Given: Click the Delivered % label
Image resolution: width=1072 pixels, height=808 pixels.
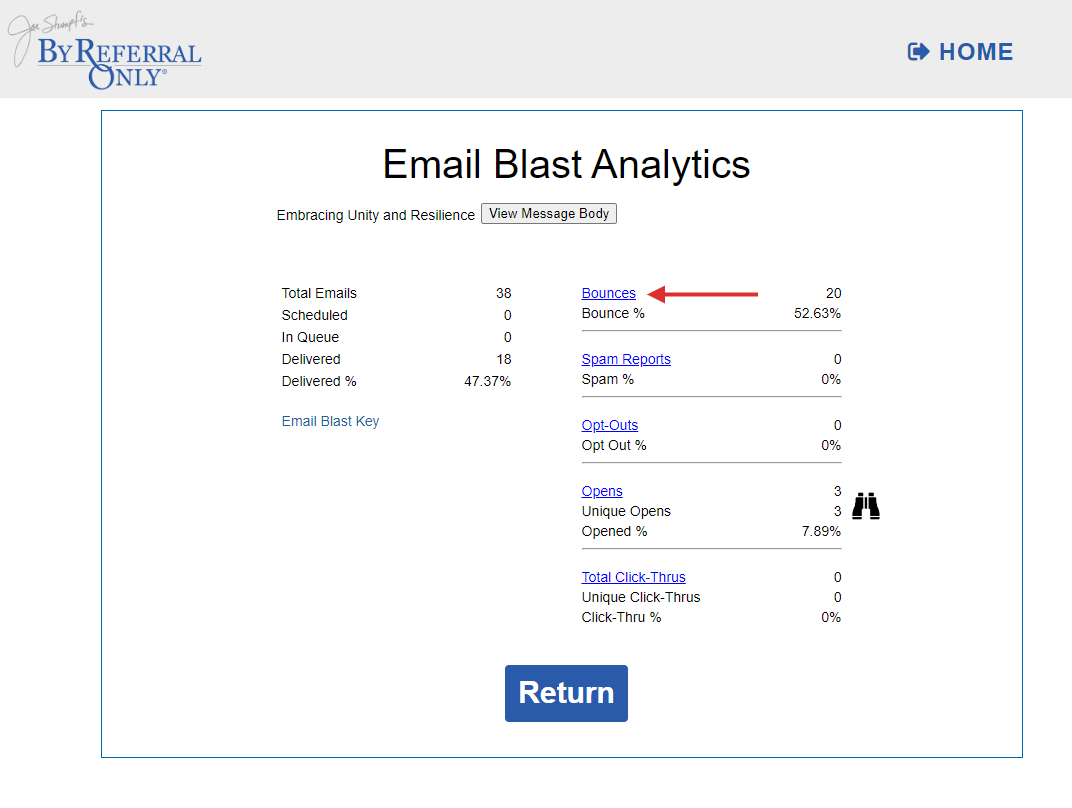Looking at the screenshot, I should [319, 381].
